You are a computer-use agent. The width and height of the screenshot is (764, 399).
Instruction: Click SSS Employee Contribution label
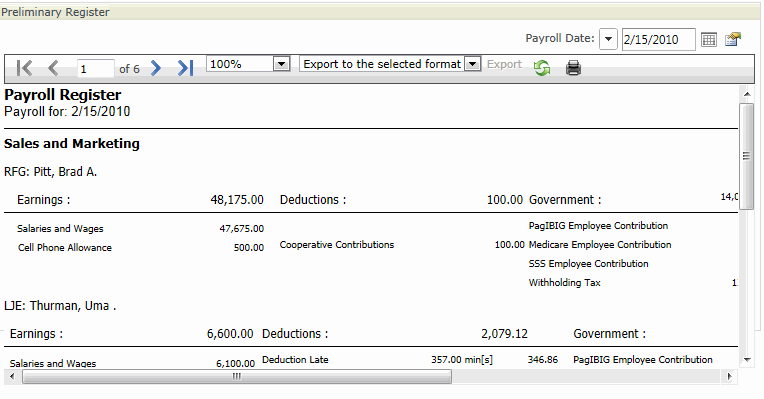coord(589,264)
